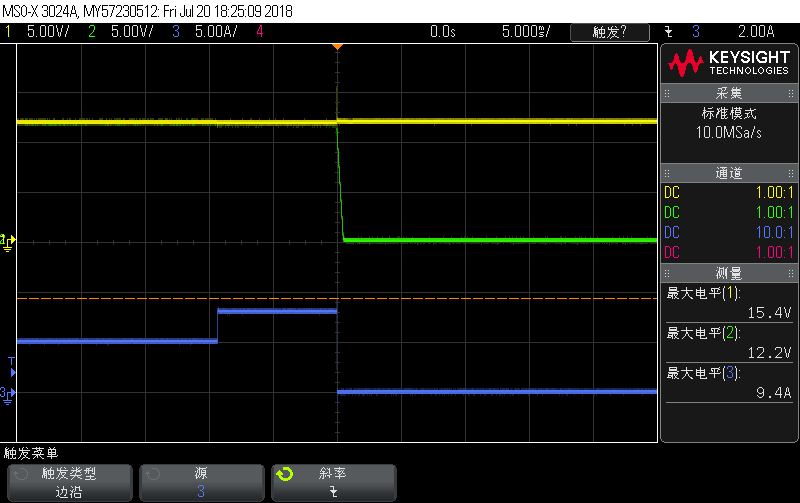Click the 最大电平(1) measurement value 15.4V
Screen dimensions: 800x503
click(x=769, y=313)
